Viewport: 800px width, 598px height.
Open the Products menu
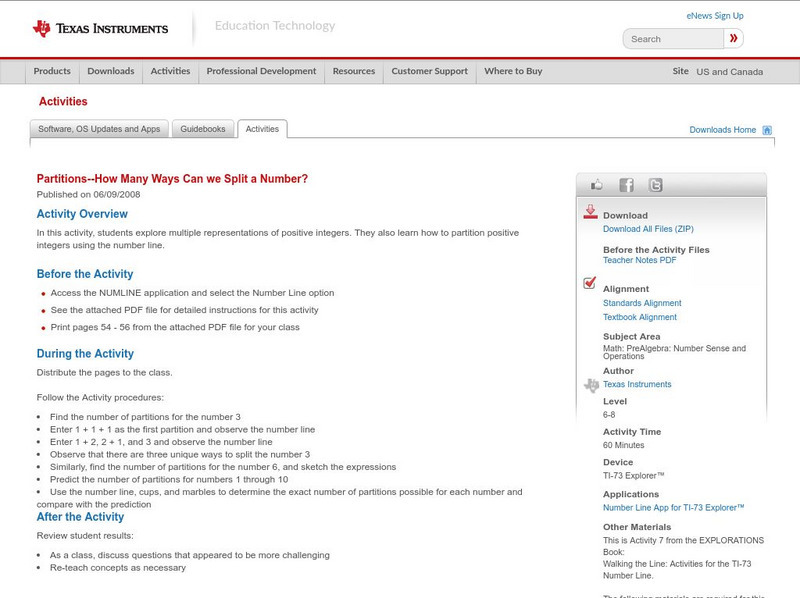point(52,71)
